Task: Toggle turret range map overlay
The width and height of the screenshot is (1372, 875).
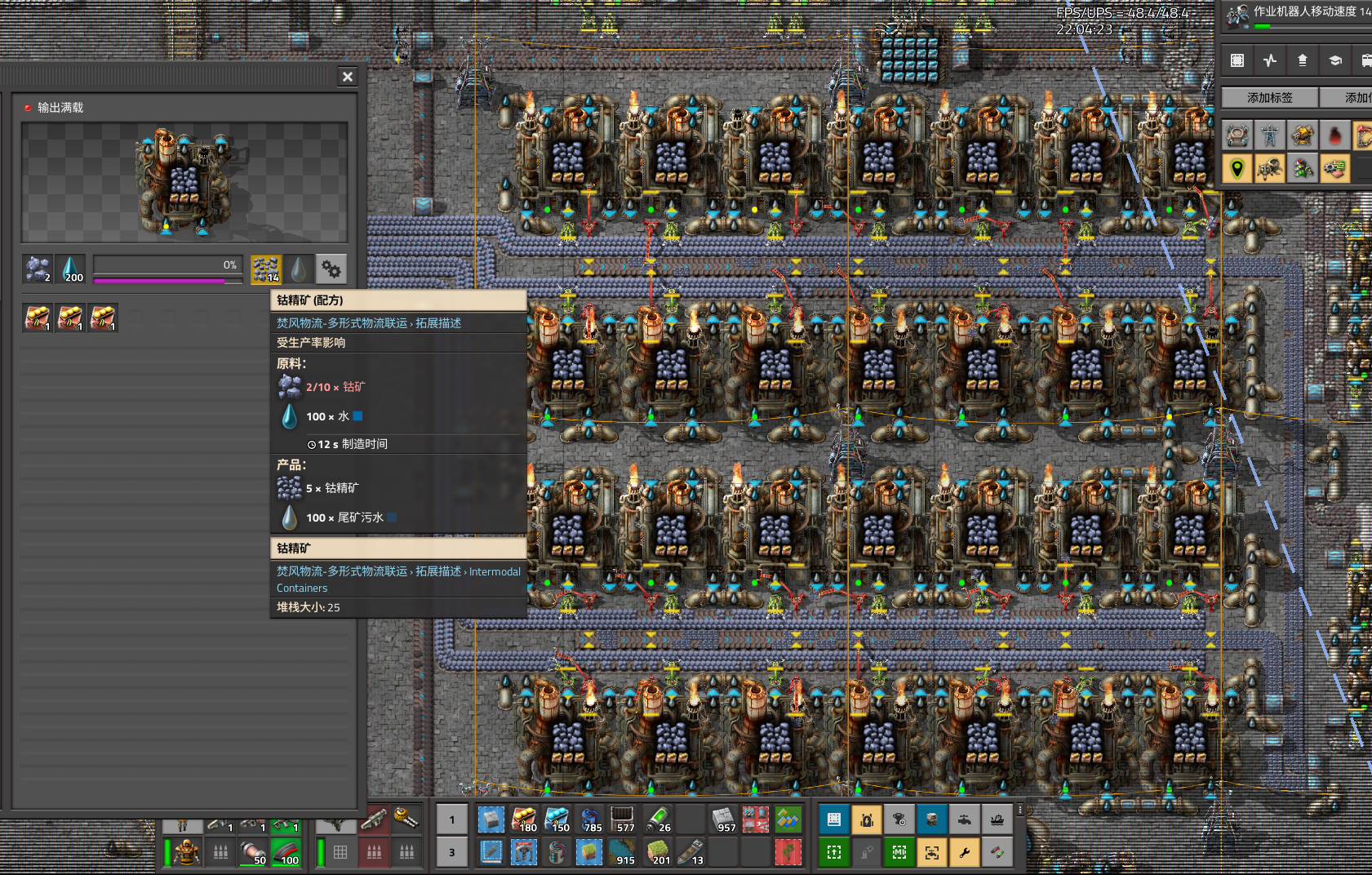Action: coord(1303,135)
